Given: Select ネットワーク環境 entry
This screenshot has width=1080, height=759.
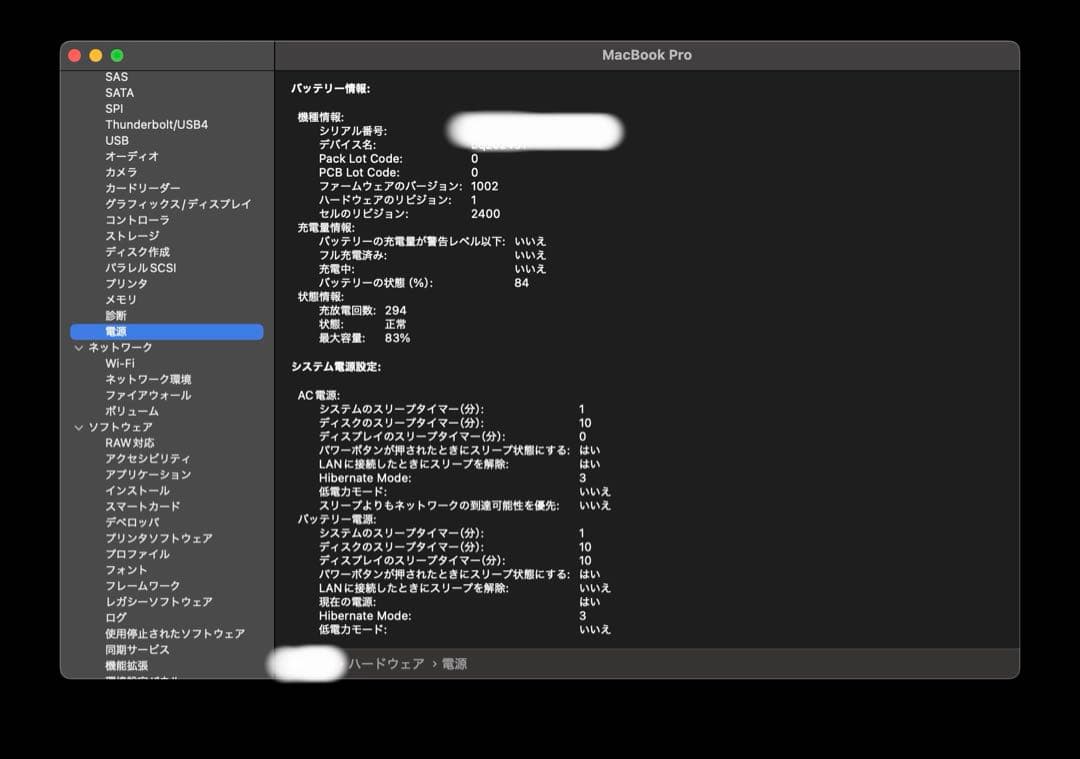Looking at the screenshot, I should [148, 380].
